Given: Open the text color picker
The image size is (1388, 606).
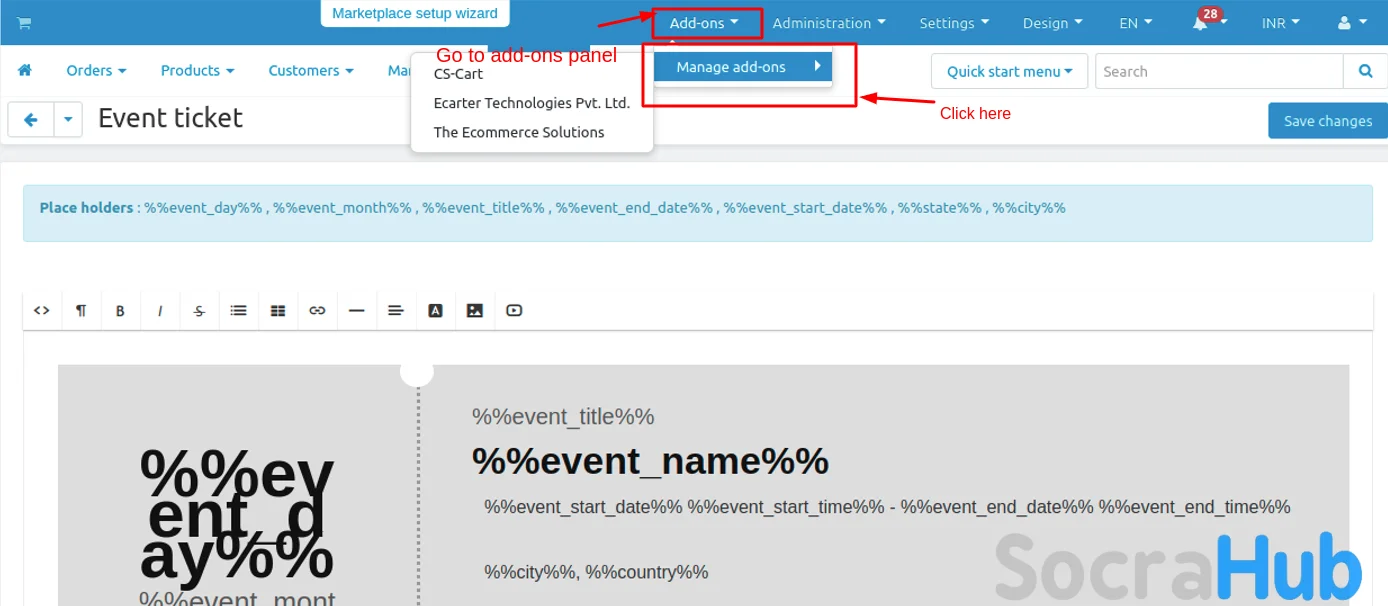Looking at the screenshot, I should pos(435,311).
